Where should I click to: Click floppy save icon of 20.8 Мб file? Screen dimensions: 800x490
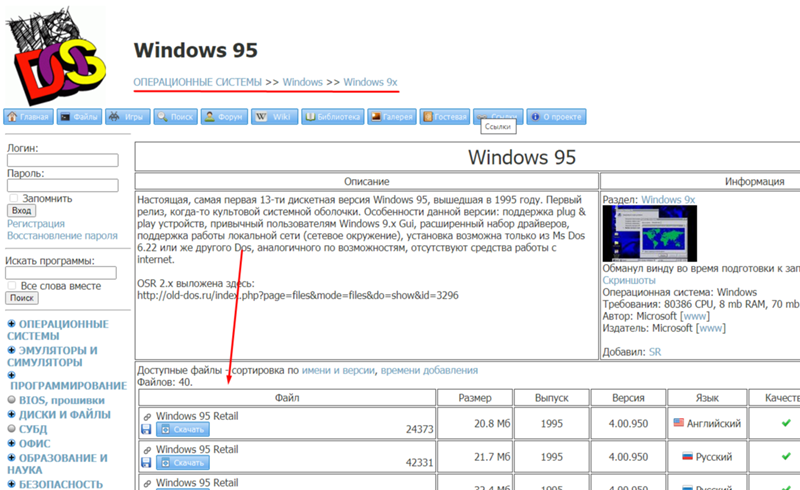pyautogui.click(x=146, y=430)
